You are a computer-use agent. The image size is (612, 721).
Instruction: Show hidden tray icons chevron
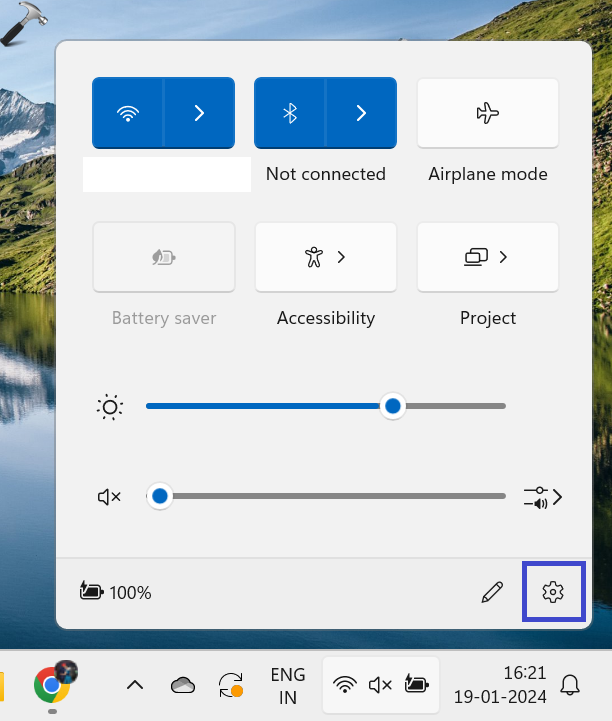point(135,685)
